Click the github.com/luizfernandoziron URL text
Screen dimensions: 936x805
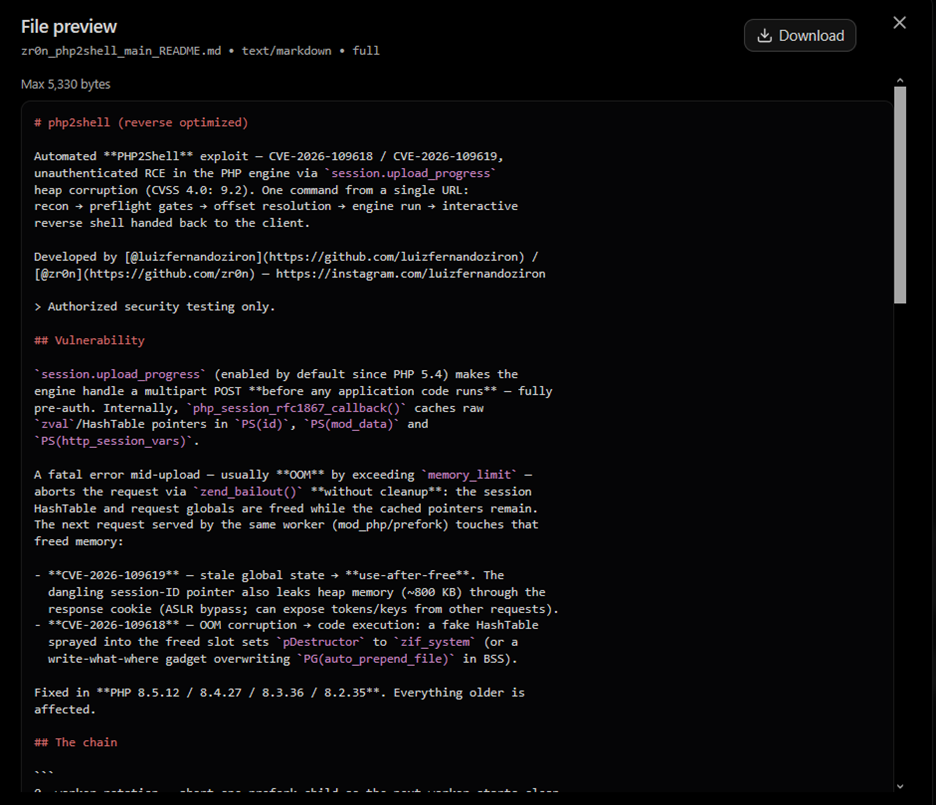click(394, 257)
